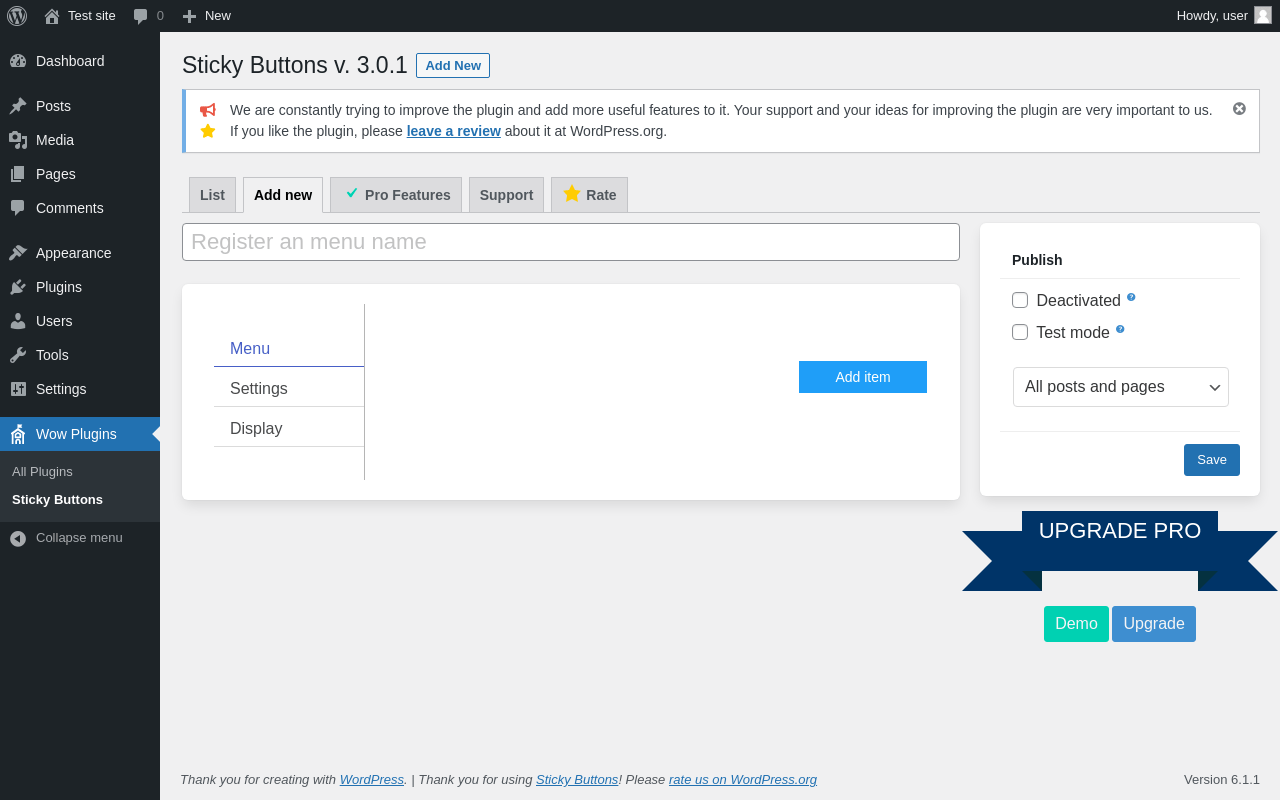Open Users in the sidebar menu
The image size is (1280, 800).
coord(80,321)
